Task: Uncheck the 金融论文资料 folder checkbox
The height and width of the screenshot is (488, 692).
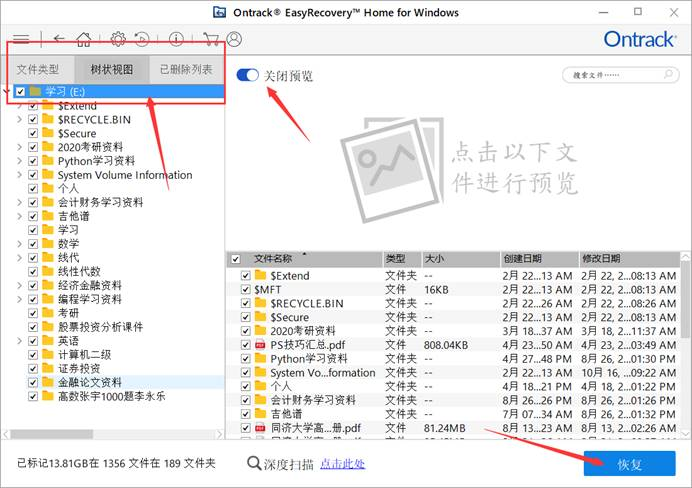Action: [x=33, y=382]
